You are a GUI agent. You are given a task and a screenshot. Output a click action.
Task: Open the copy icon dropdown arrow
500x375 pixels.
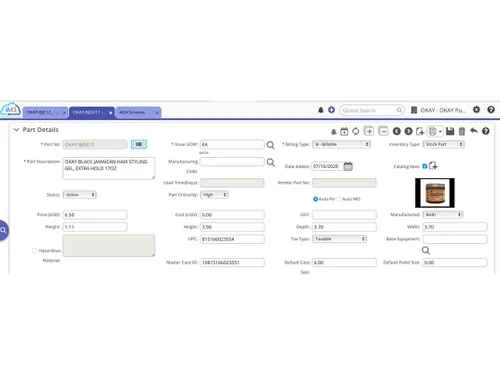pos(440,132)
